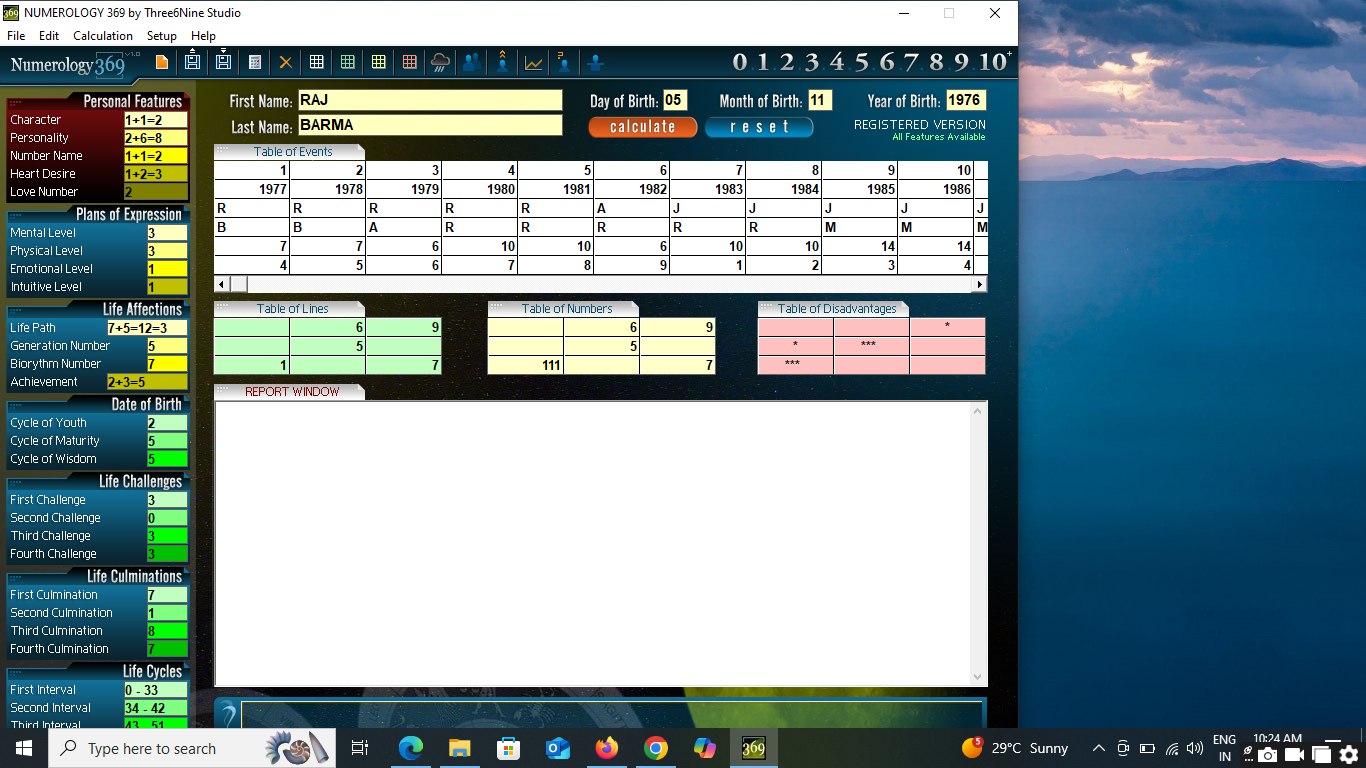Click the number 7 in the top bar
The height and width of the screenshot is (768, 1366).
910,62
